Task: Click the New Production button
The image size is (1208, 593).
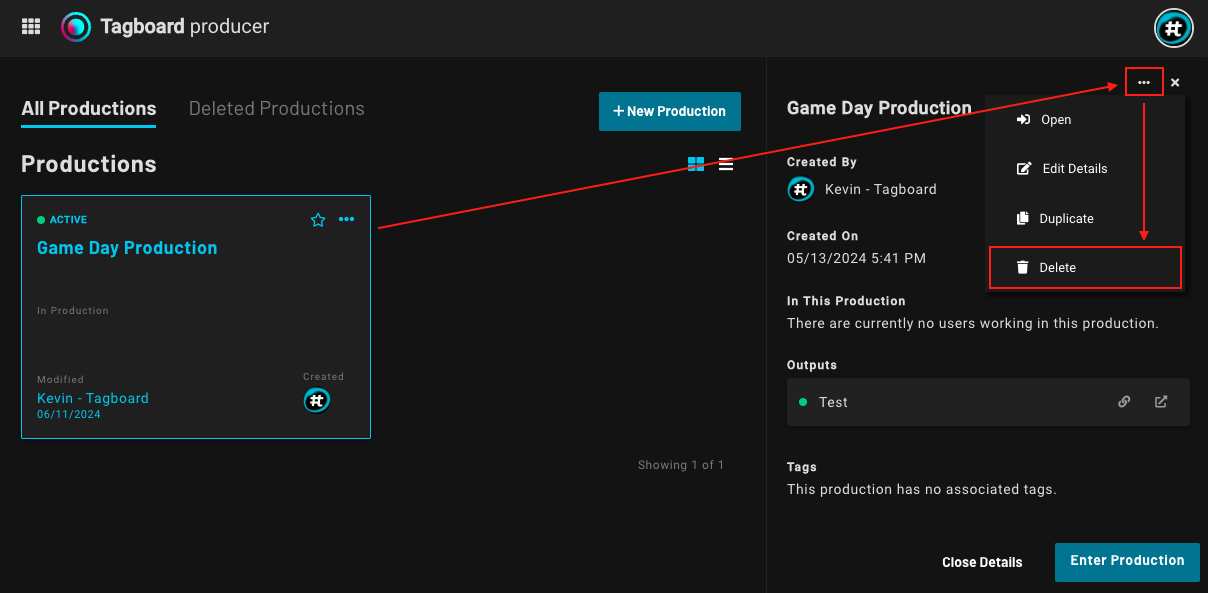Action: pyautogui.click(x=670, y=111)
